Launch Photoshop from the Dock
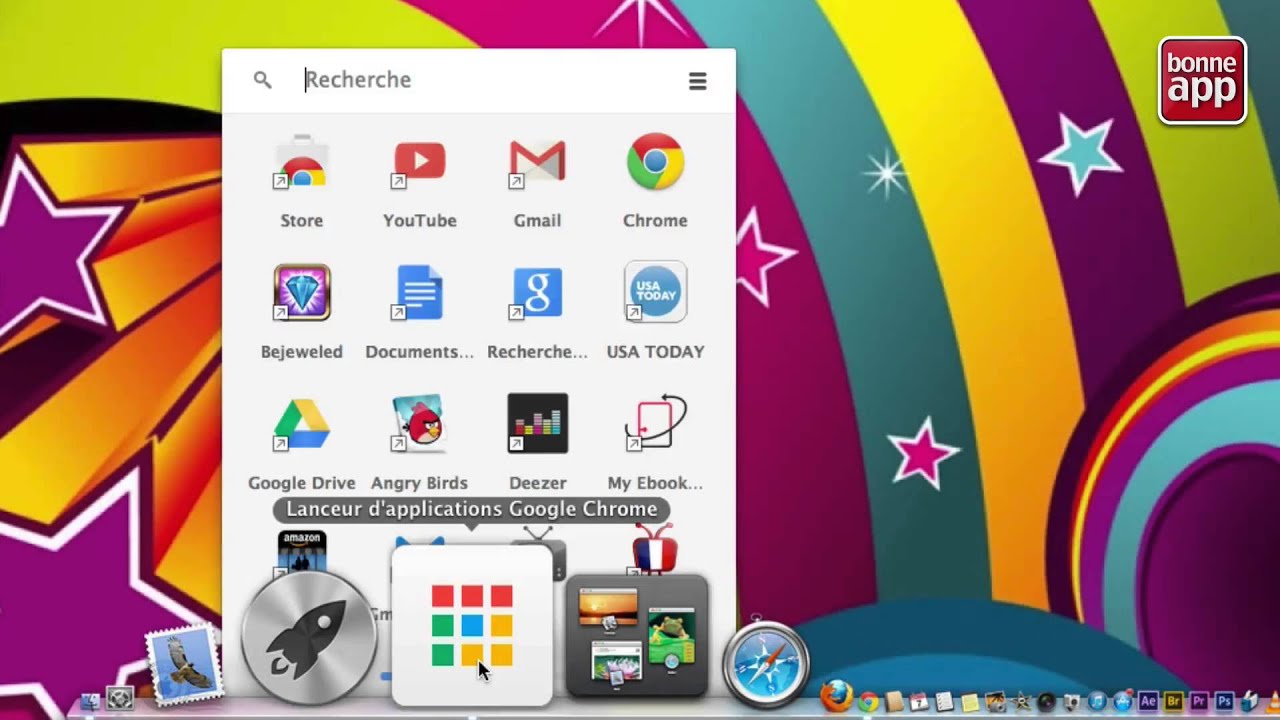 [x=1224, y=702]
